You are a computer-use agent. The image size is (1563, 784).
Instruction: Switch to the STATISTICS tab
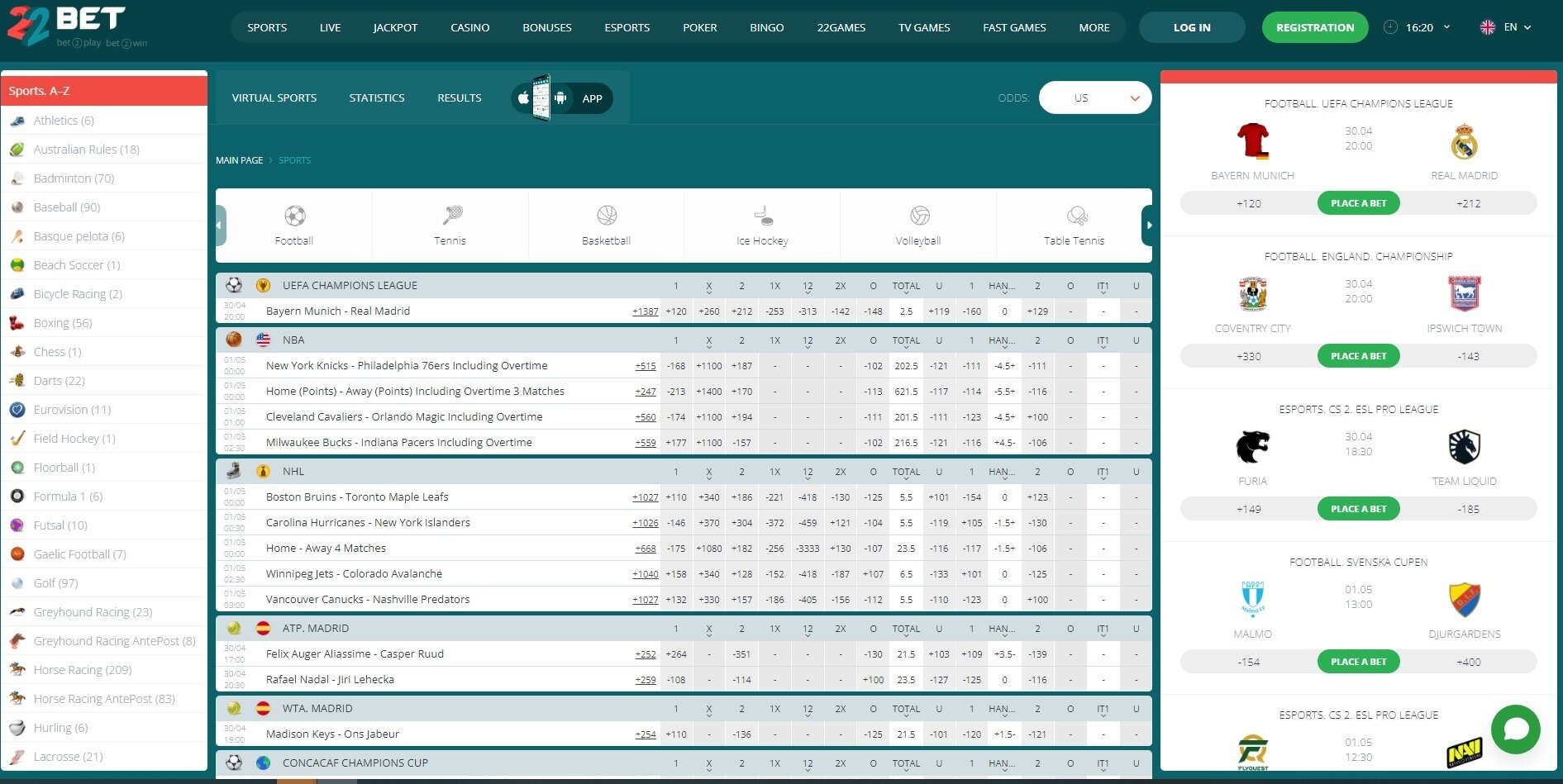(377, 97)
